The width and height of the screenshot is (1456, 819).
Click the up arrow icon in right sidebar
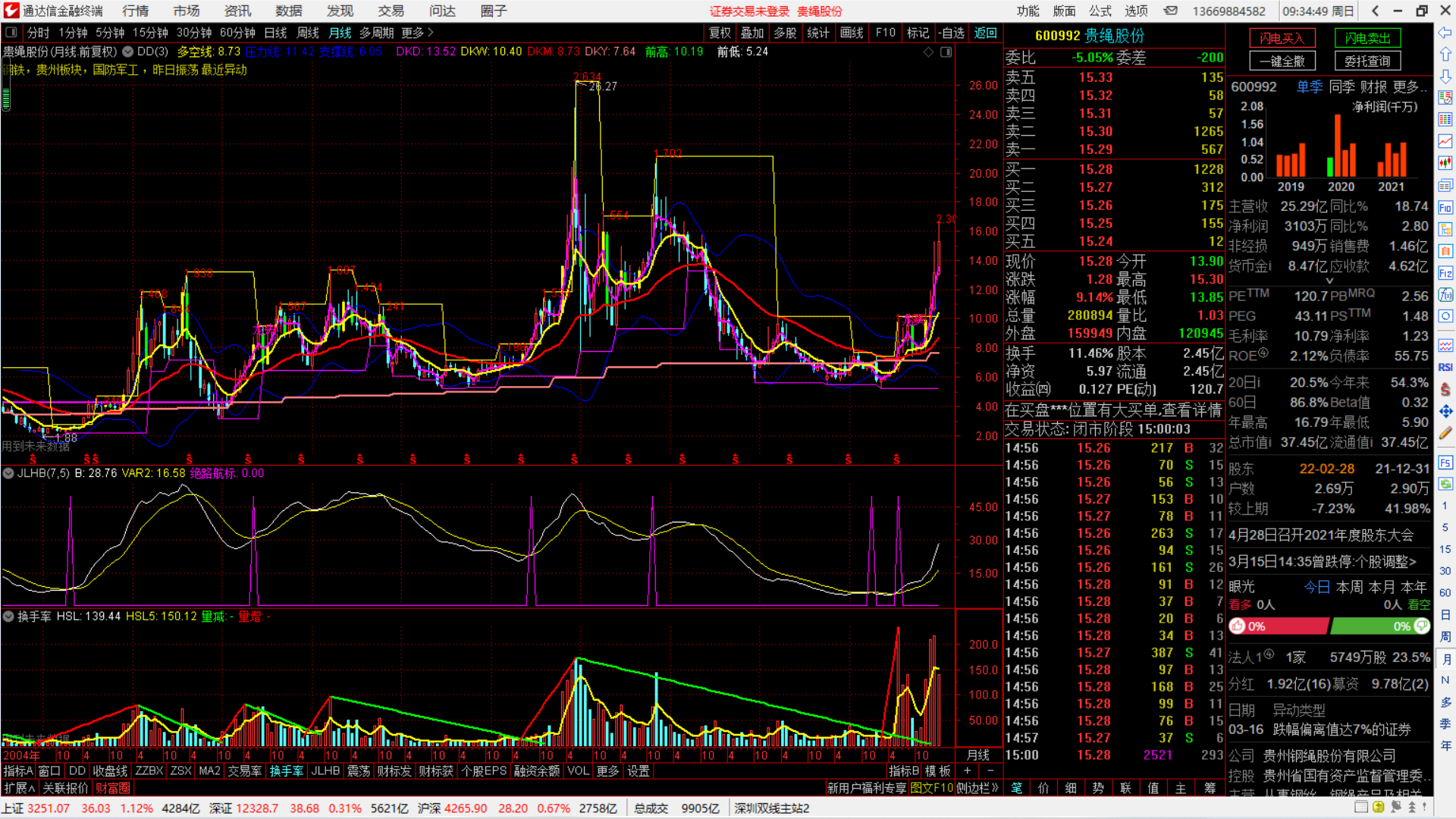(x=1445, y=55)
